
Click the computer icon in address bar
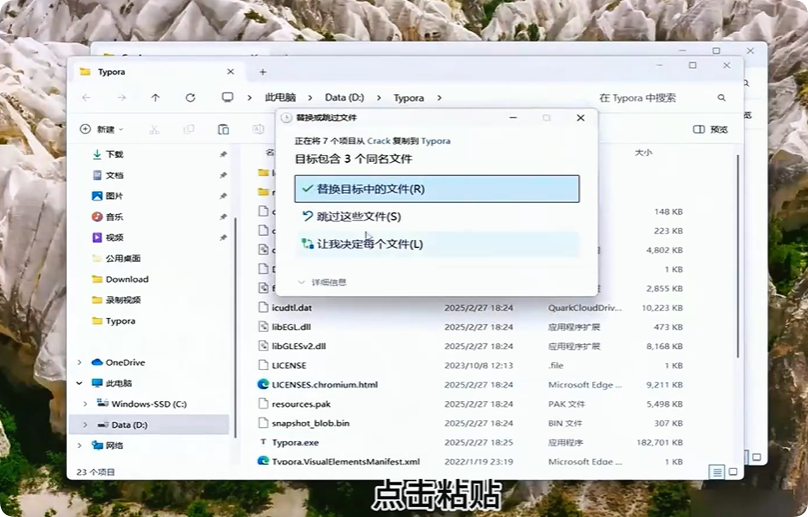click(227, 97)
